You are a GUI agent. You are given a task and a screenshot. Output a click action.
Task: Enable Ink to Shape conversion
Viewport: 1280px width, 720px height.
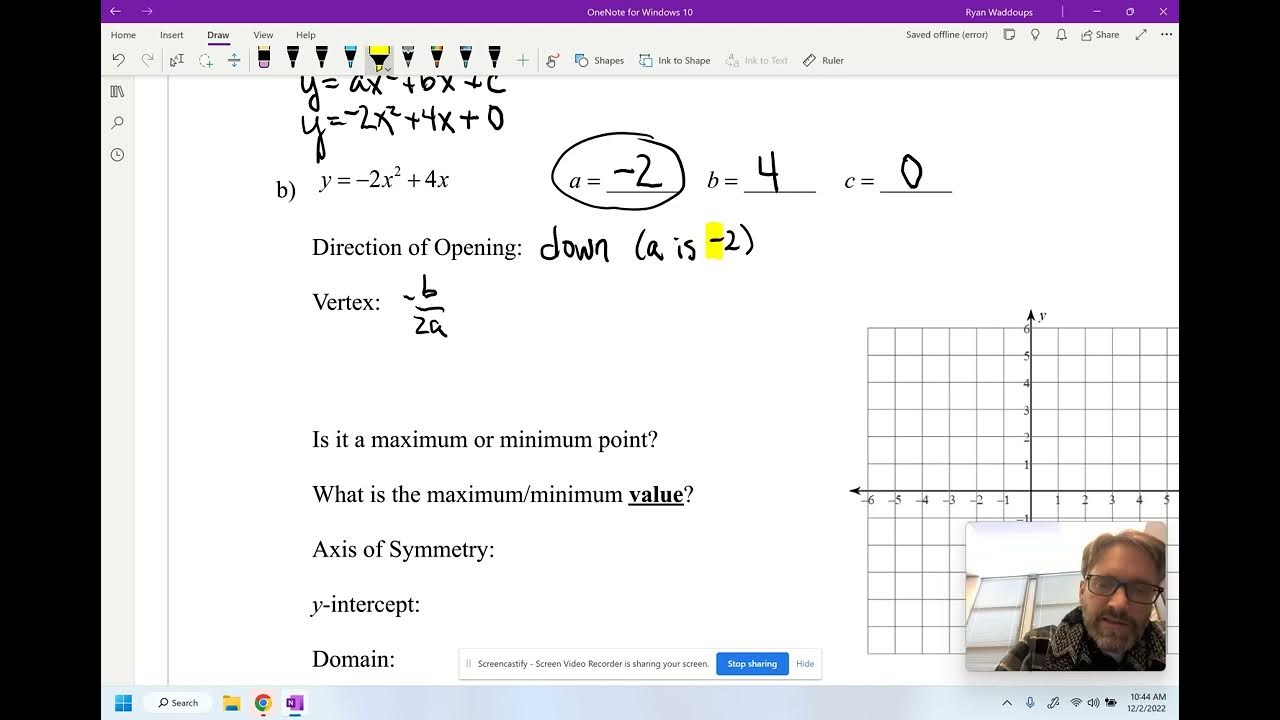point(675,60)
